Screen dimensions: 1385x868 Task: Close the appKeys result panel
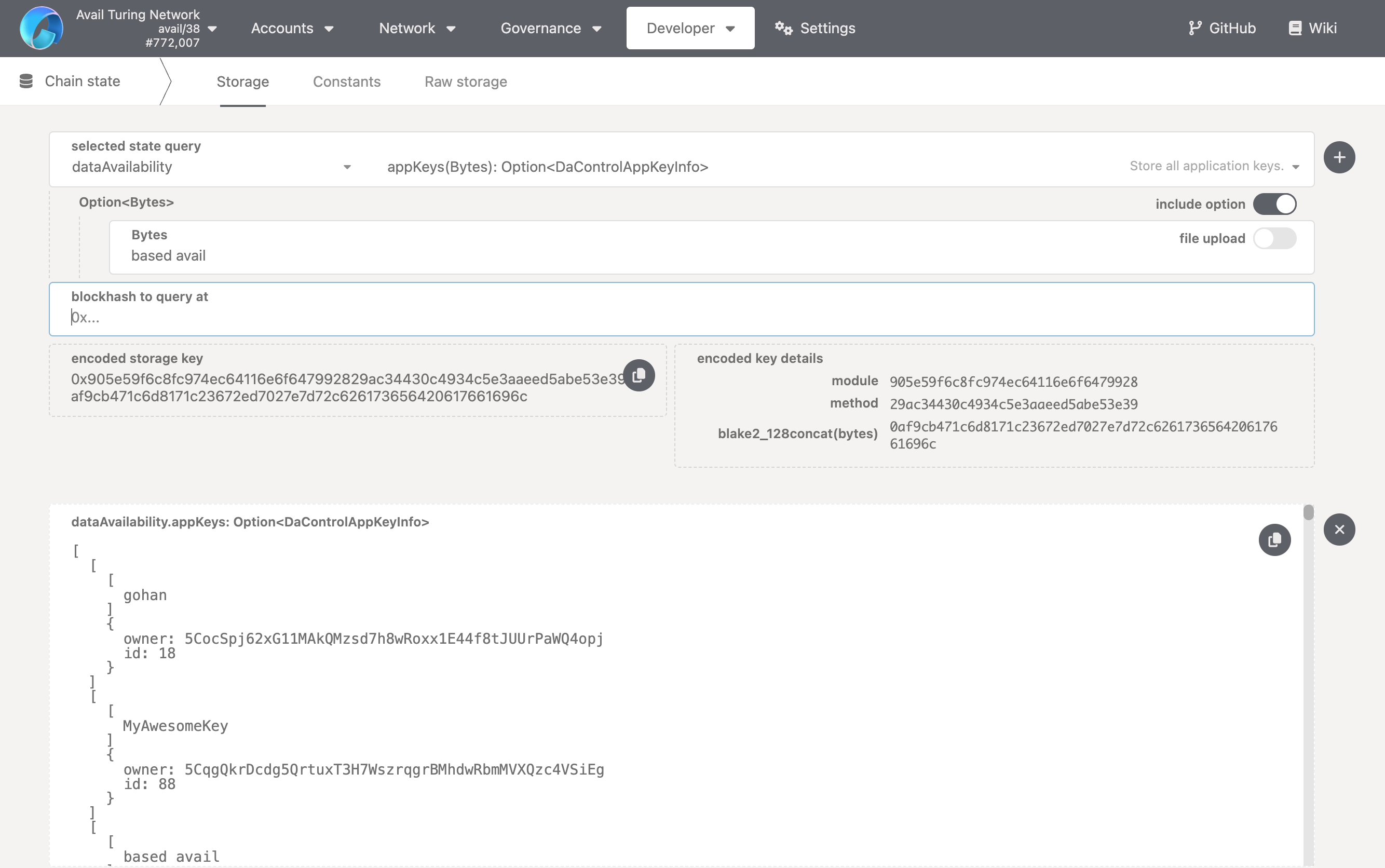1339,530
